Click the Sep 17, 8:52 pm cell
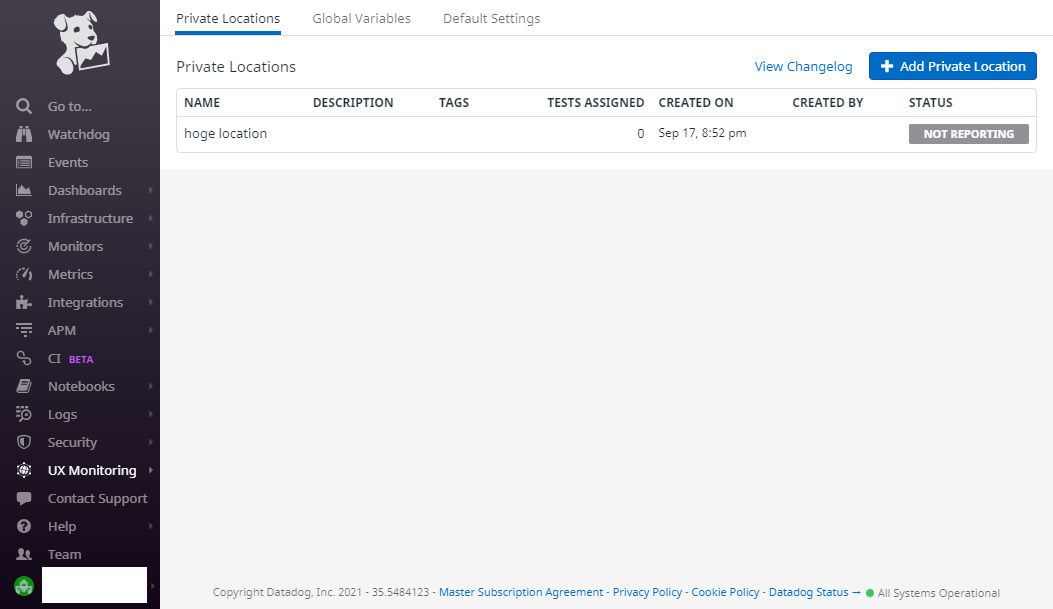The image size is (1053, 609). coord(702,133)
